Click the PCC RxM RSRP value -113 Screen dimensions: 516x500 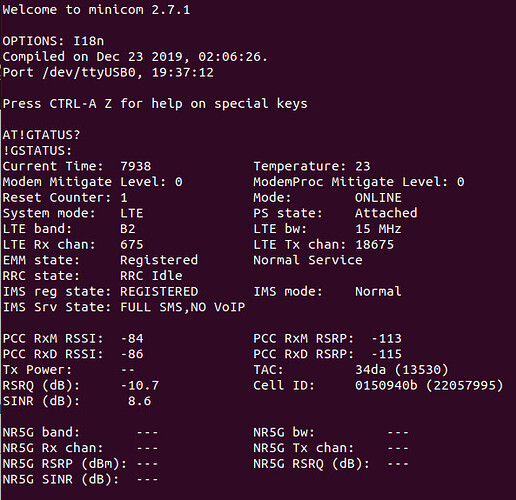click(386, 339)
